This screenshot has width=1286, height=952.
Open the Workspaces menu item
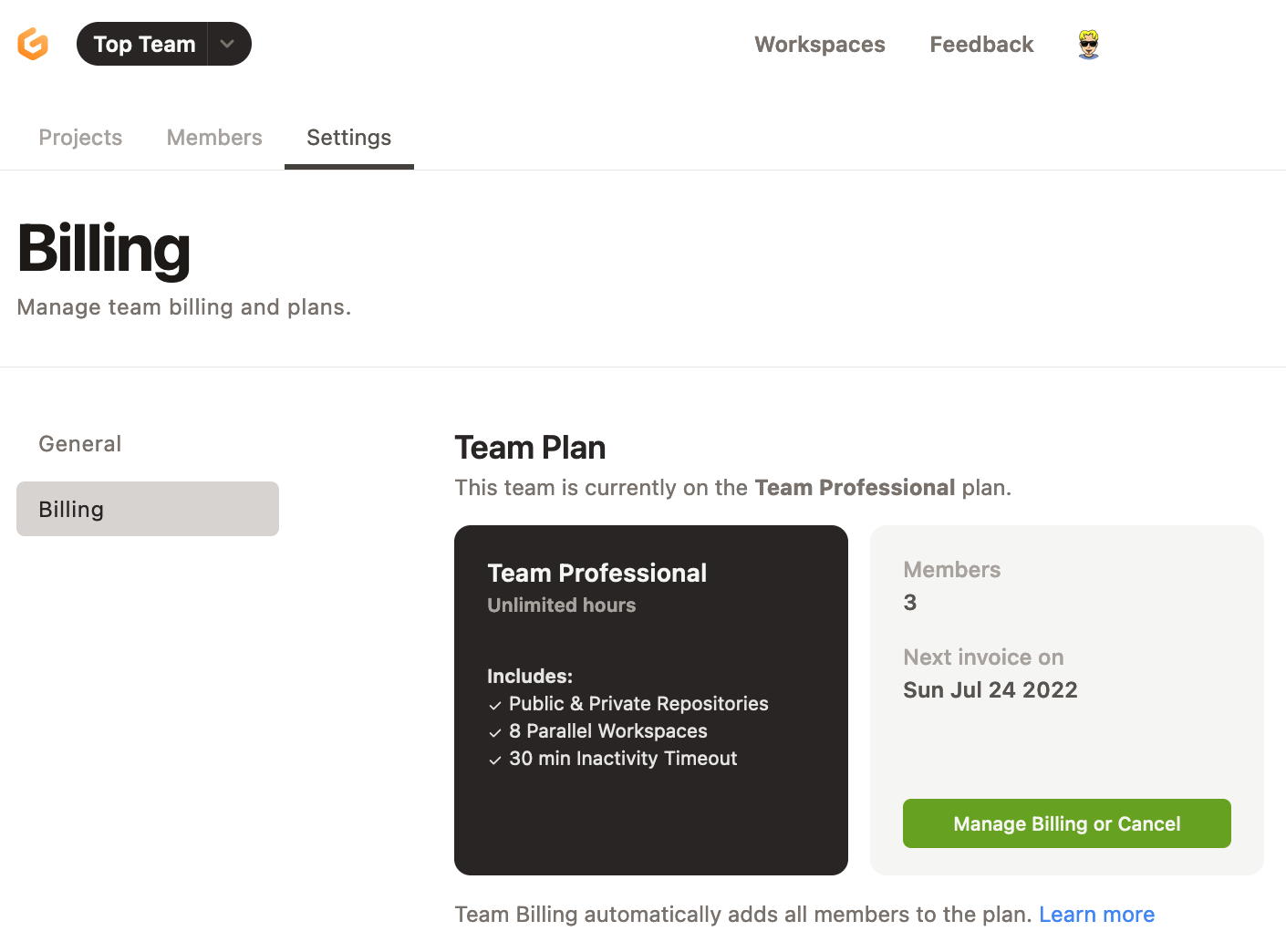click(819, 44)
